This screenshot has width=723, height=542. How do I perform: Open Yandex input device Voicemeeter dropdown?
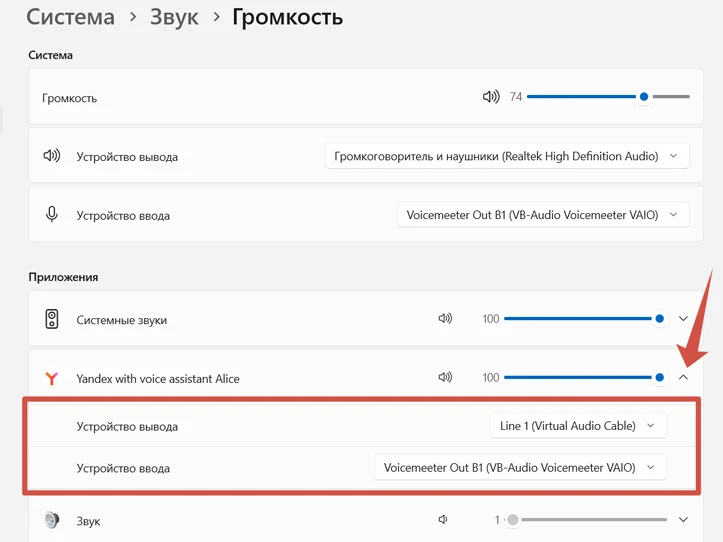pos(520,468)
